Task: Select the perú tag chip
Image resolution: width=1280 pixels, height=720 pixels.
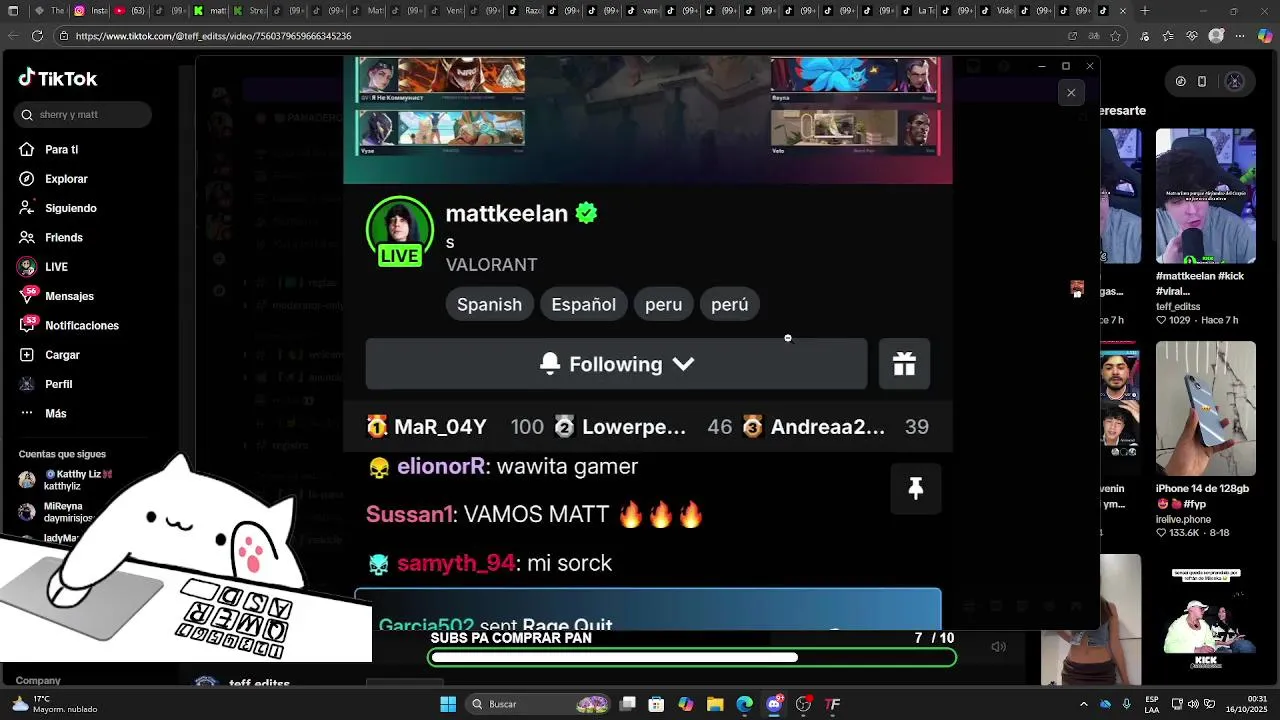Action: [x=729, y=304]
